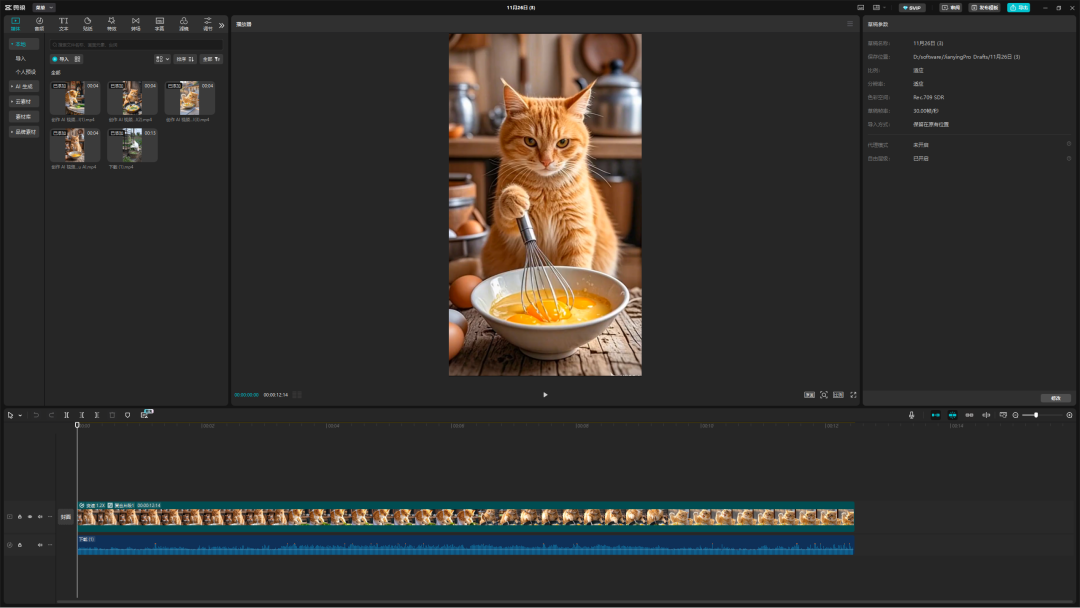The width and height of the screenshot is (1080, 608).
Task: Switch to the Text (文本) tab
Action: [x=63, y=23]
